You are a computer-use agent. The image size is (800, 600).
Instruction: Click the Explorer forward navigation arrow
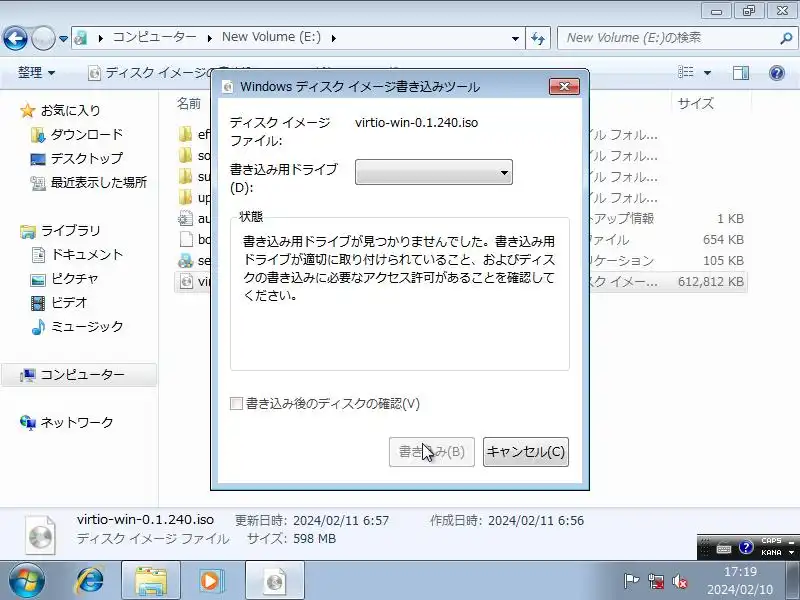pos(43,38)
